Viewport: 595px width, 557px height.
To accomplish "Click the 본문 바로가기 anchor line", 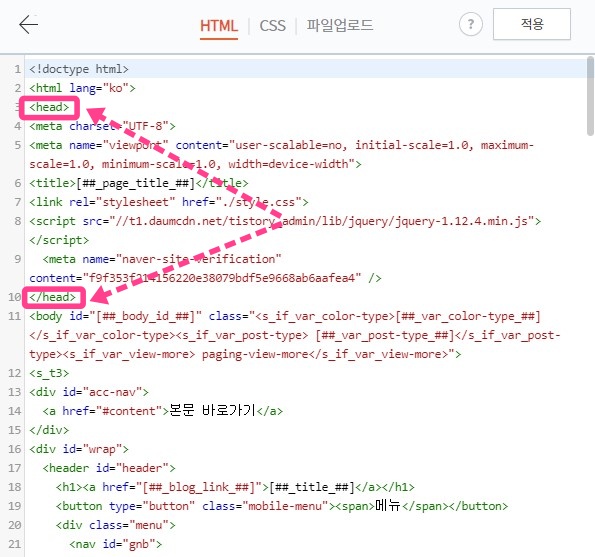I will (x=162, y=411).
